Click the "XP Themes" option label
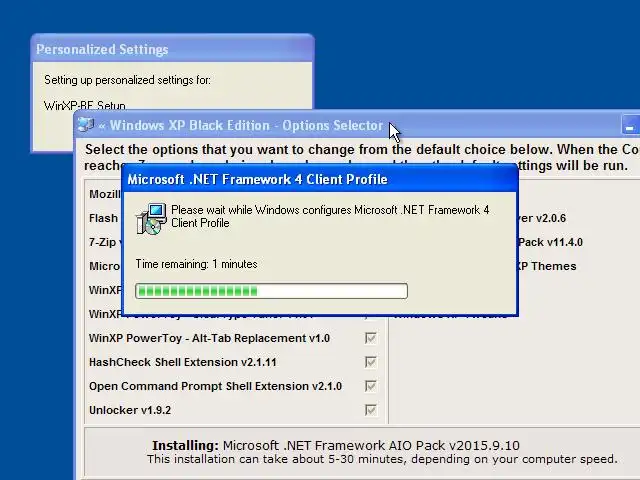Viewport: 640px width, 480px height. (x=547, y=266)
